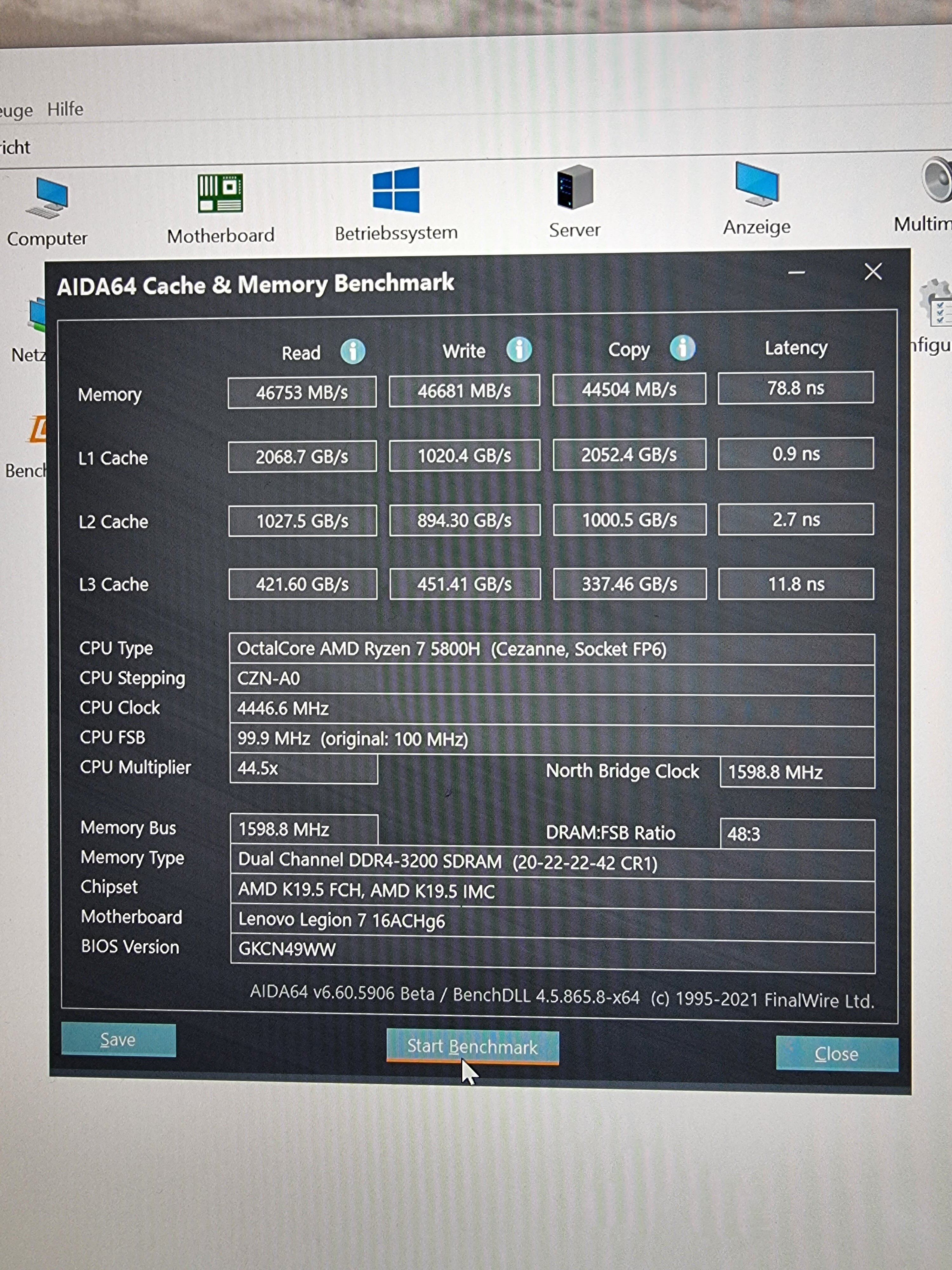The height and width of the screenshot is (1270, 952).
Task: Open the Motherboard category icon
Action: coord(220,193)
